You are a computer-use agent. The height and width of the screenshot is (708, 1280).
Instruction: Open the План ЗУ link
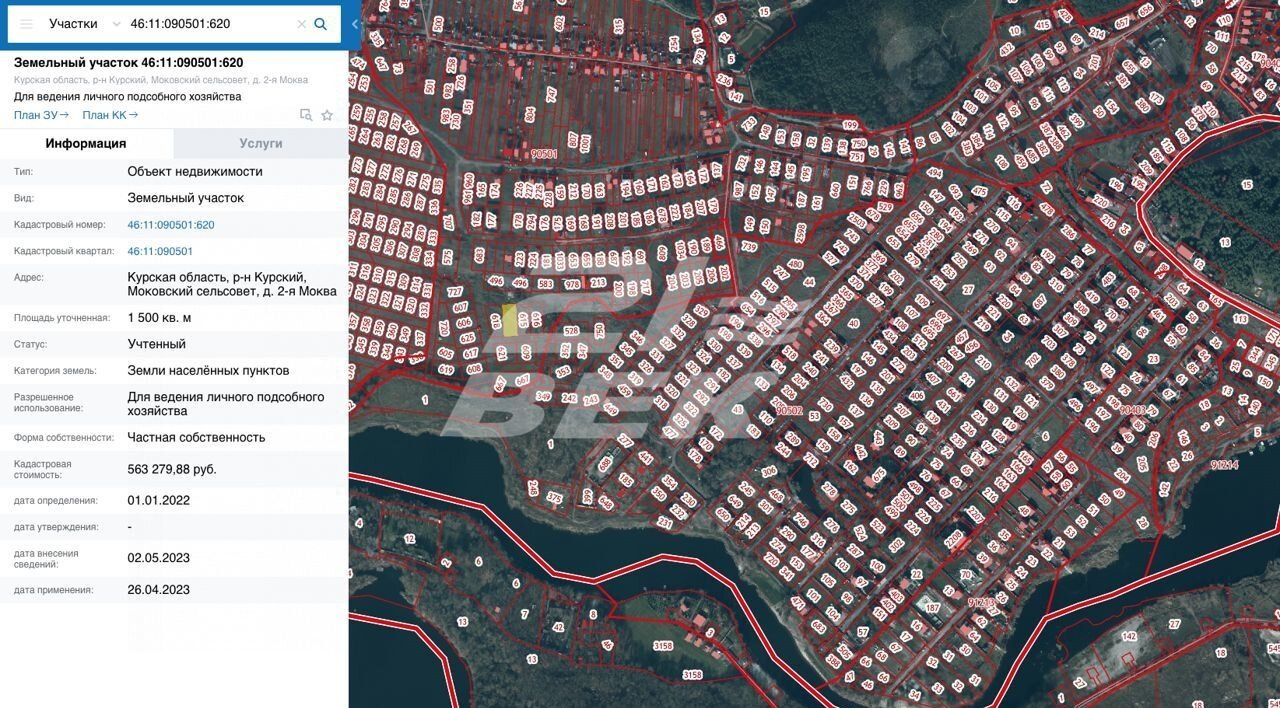coord(41,115)
